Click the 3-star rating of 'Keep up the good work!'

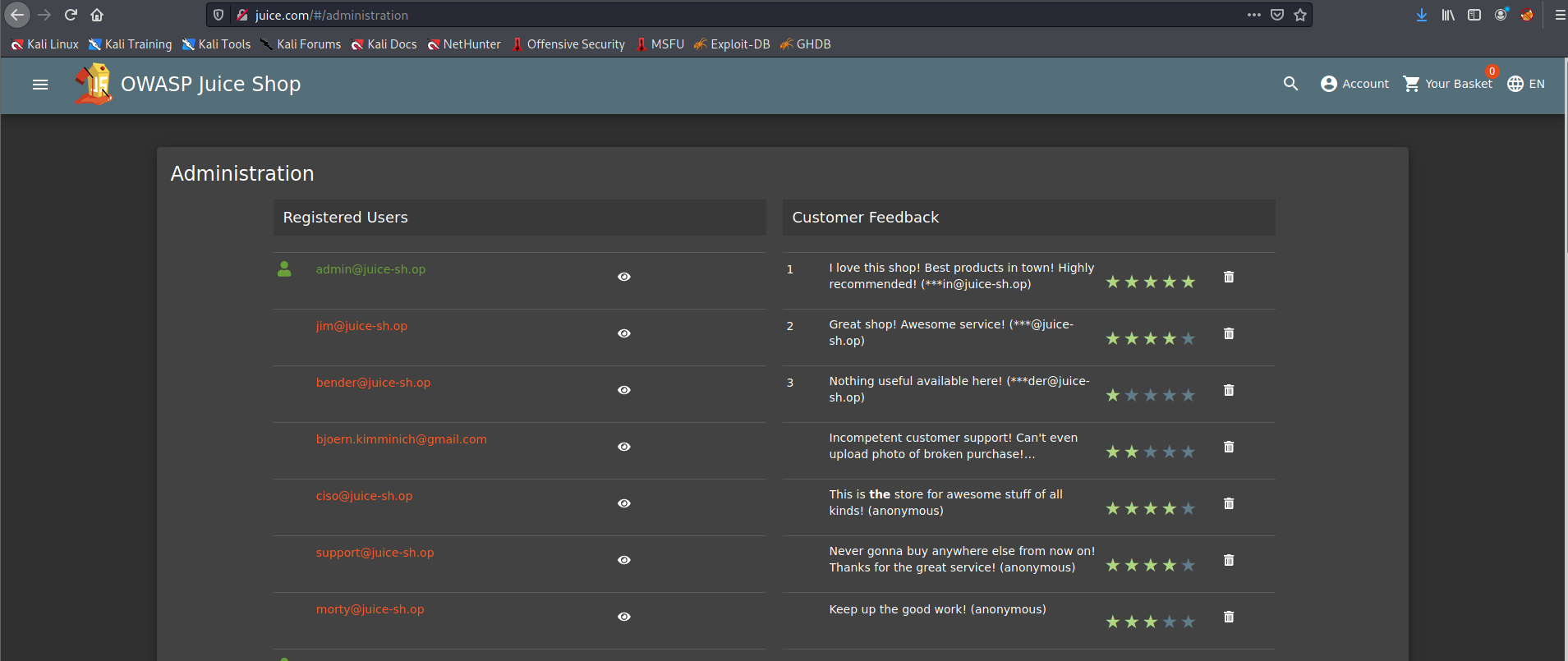pos(1150,622)
